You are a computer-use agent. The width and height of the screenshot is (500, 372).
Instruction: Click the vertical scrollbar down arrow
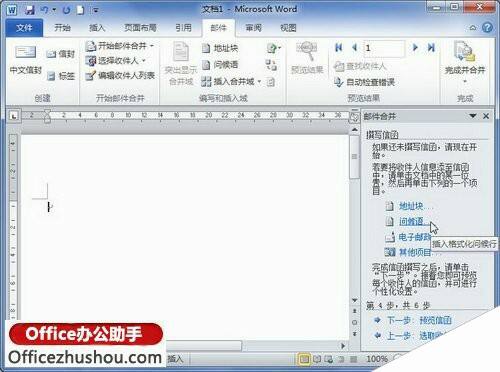[x=355, y=301]
